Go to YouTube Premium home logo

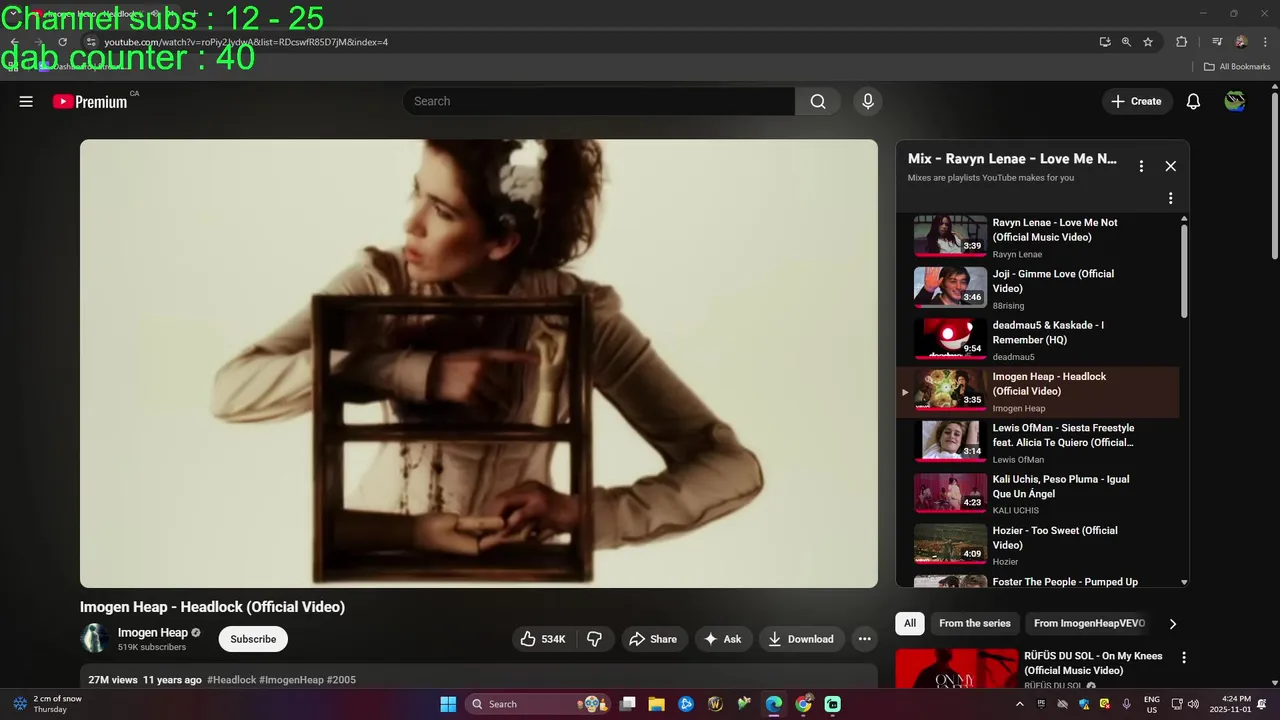click(x=90, y=101)
